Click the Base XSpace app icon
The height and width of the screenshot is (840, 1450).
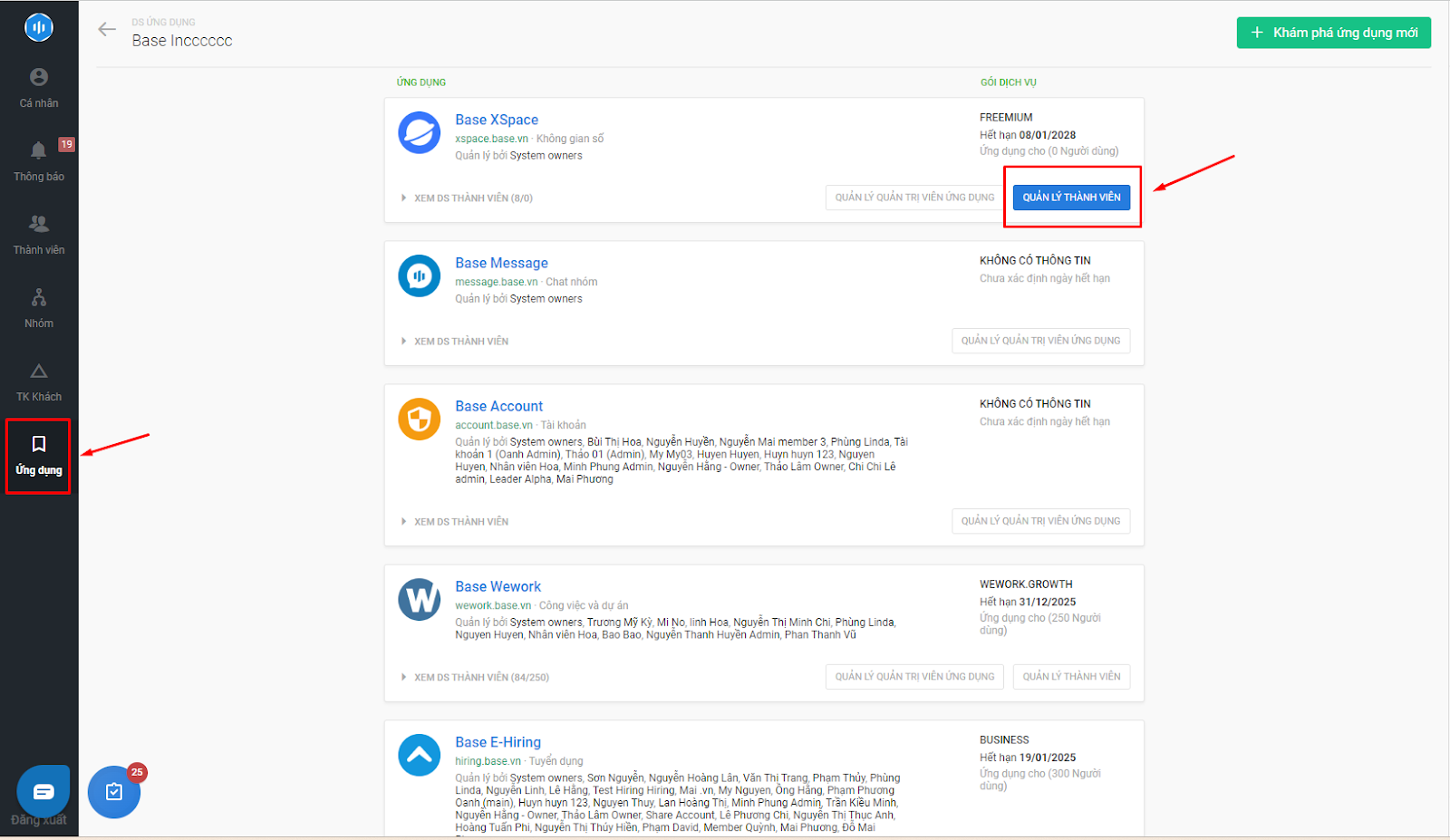tap(420, 133)
